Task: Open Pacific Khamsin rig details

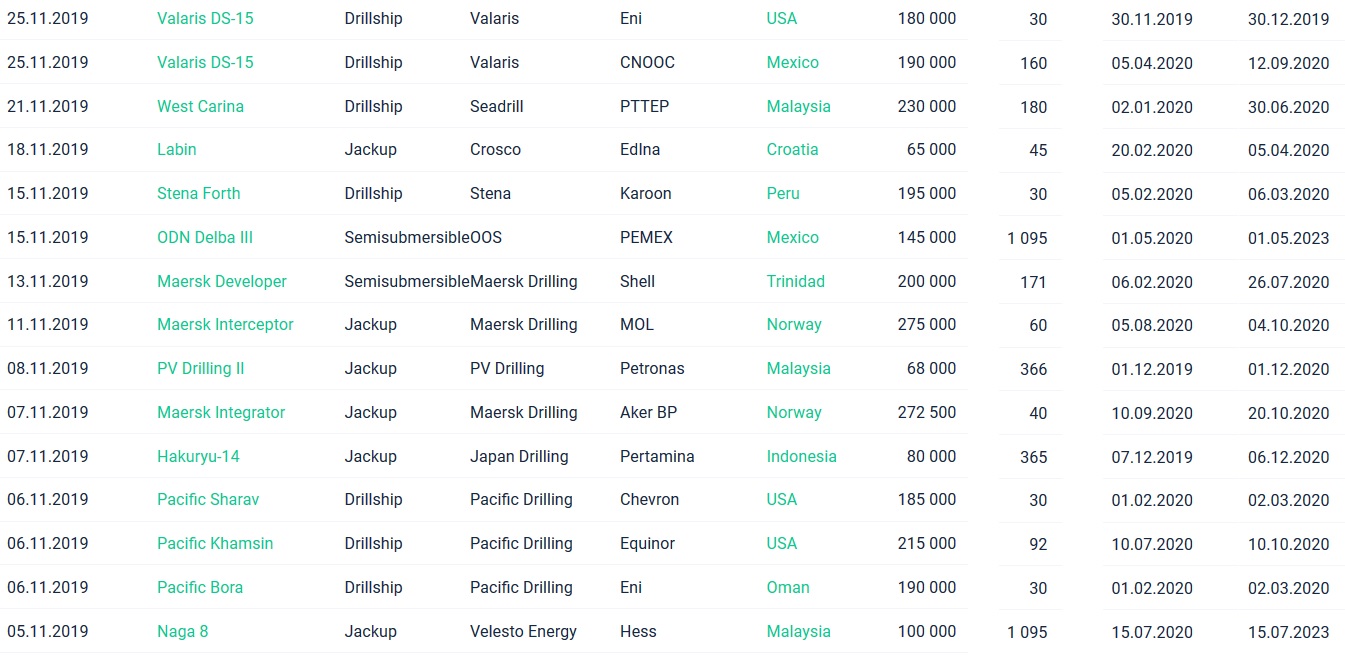Action: [x=214, y=543]
